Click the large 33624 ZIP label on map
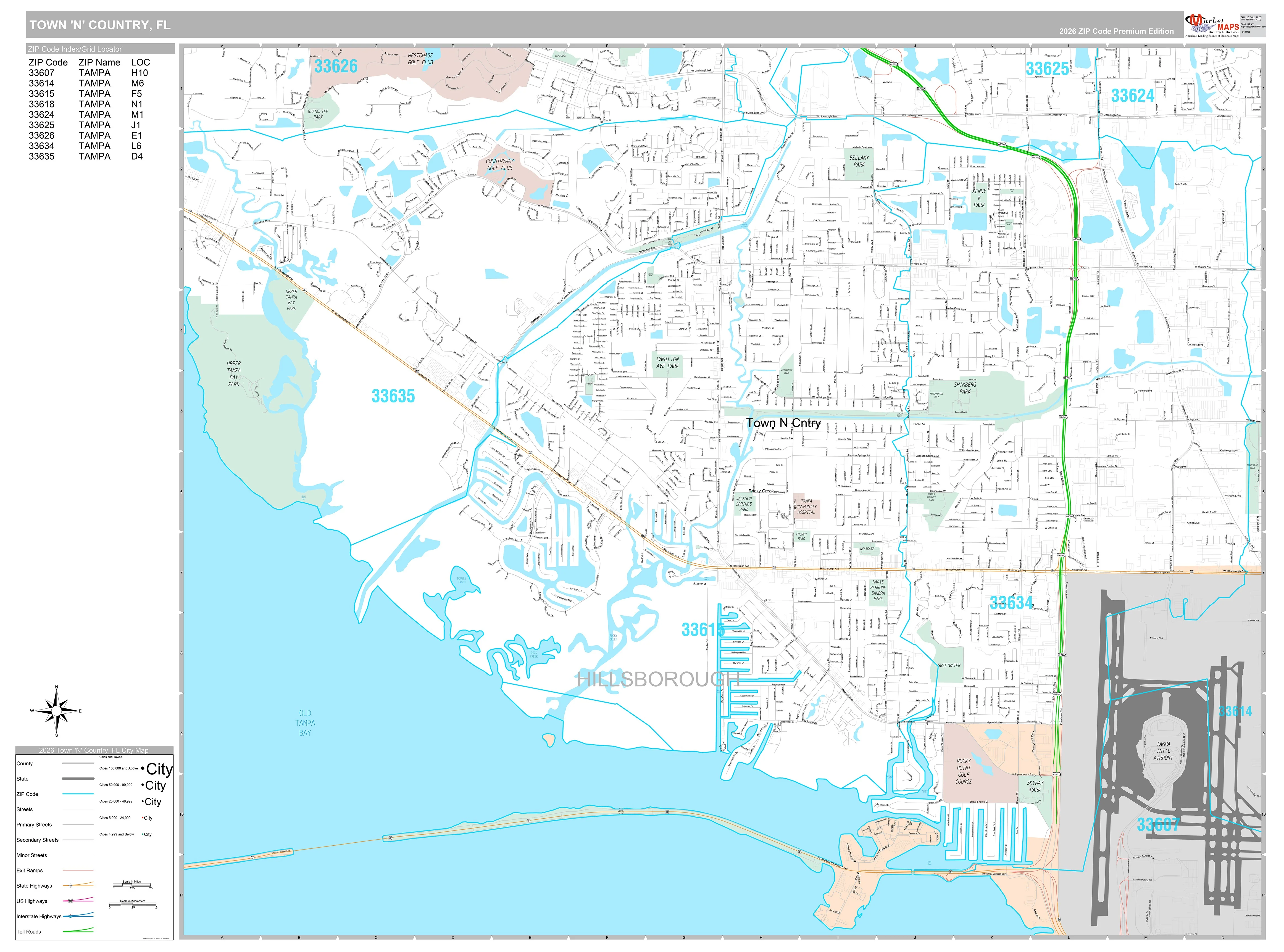This screenshot has width=1284, height=952. [x=1132, y=96]
